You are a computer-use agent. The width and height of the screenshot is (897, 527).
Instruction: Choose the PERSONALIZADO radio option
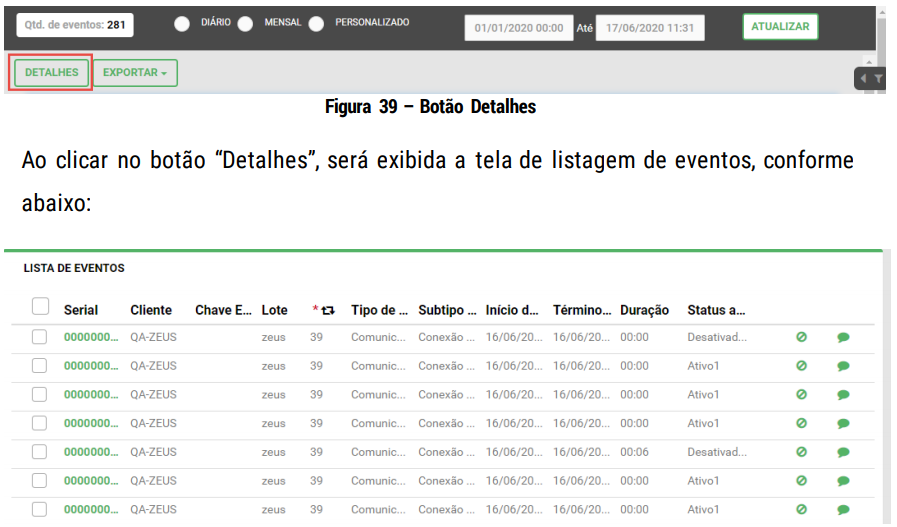(x=316, y=24)
